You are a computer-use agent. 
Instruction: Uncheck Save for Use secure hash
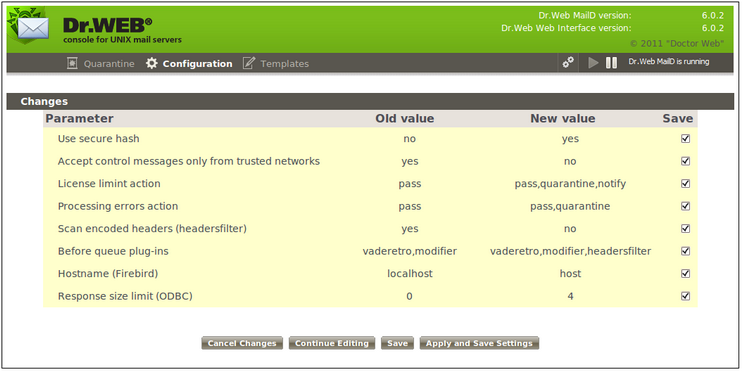685,138
